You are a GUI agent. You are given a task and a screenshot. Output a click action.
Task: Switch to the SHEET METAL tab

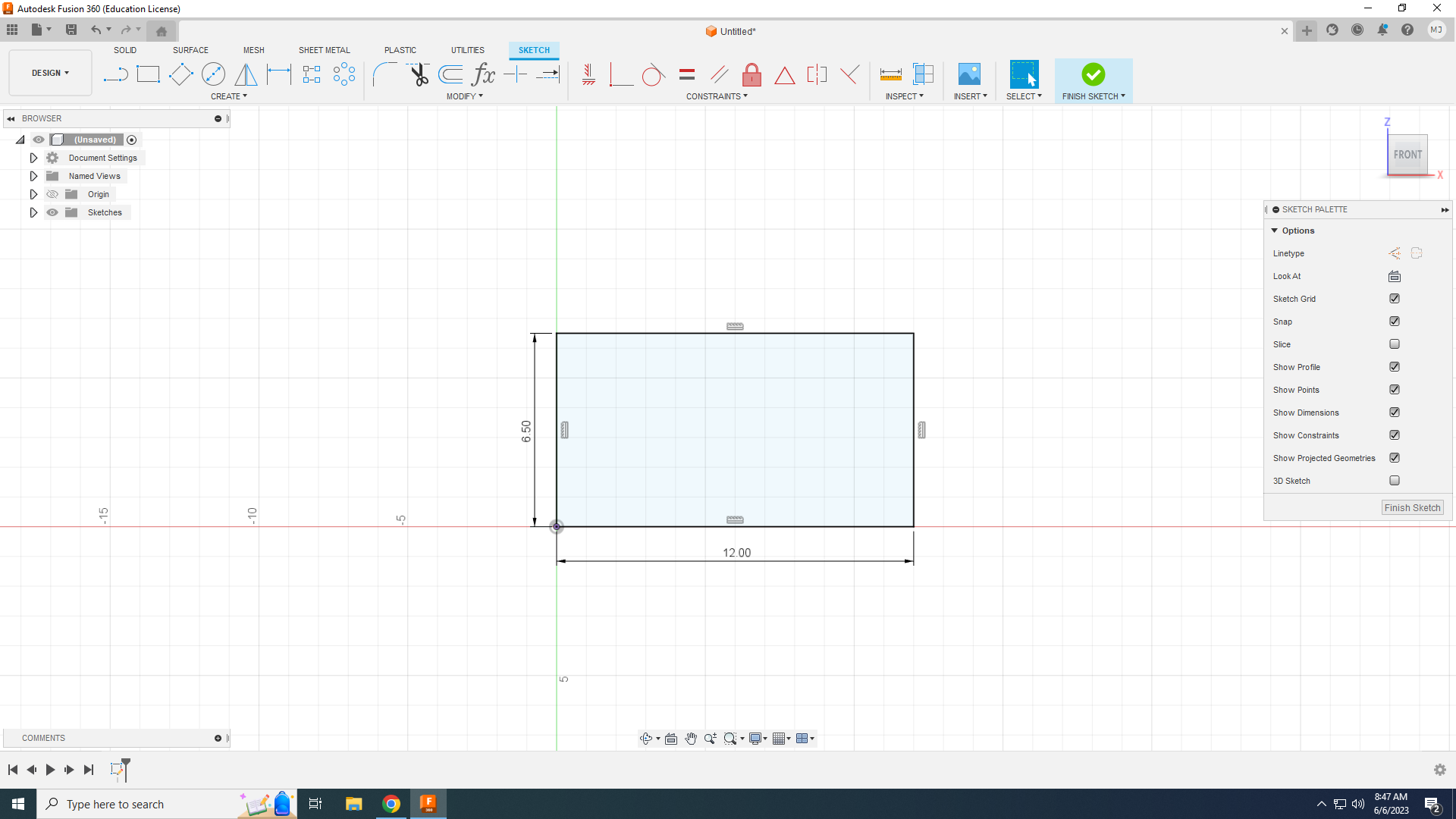tap(324, 50)
